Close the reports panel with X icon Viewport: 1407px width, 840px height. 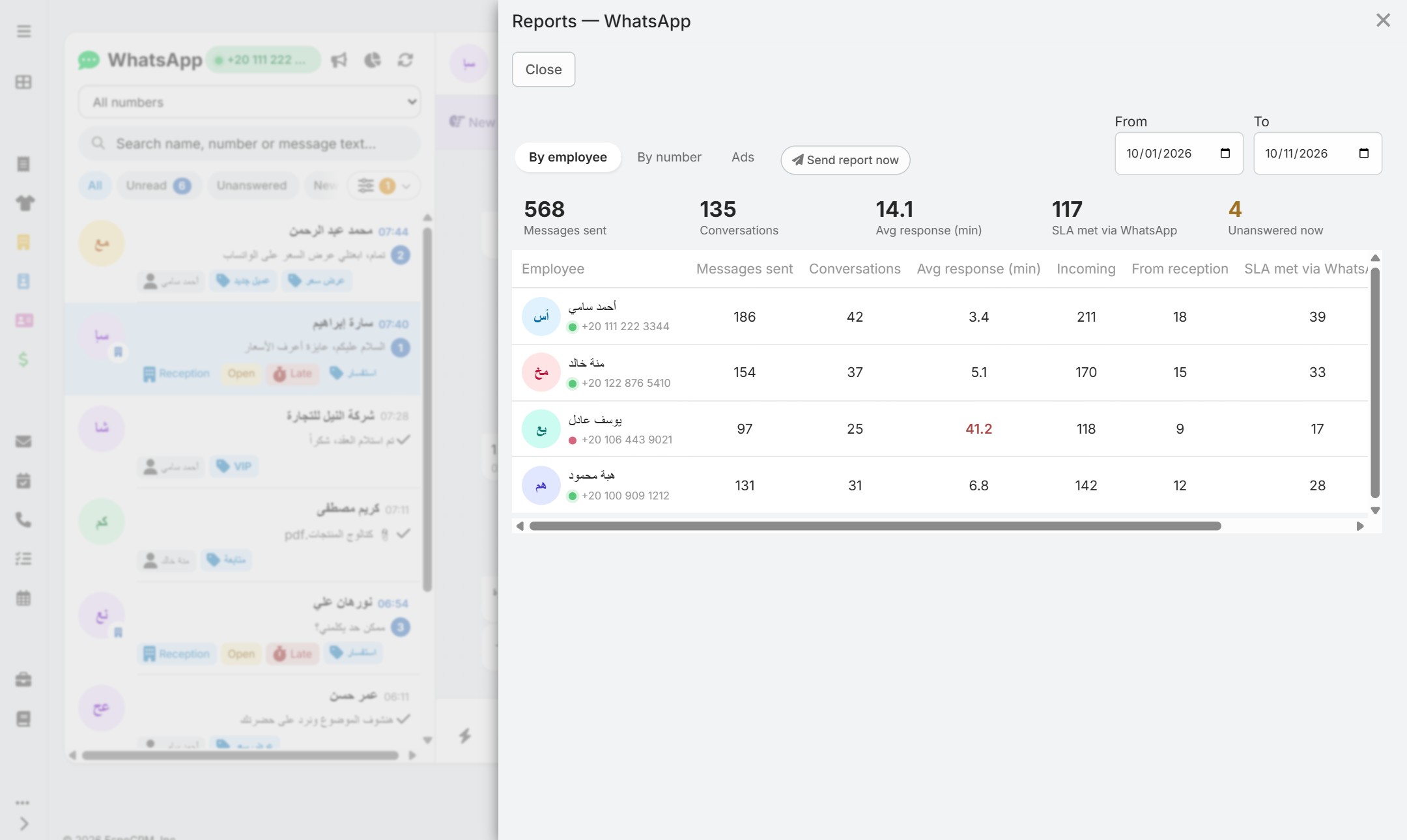point(1383,20)
